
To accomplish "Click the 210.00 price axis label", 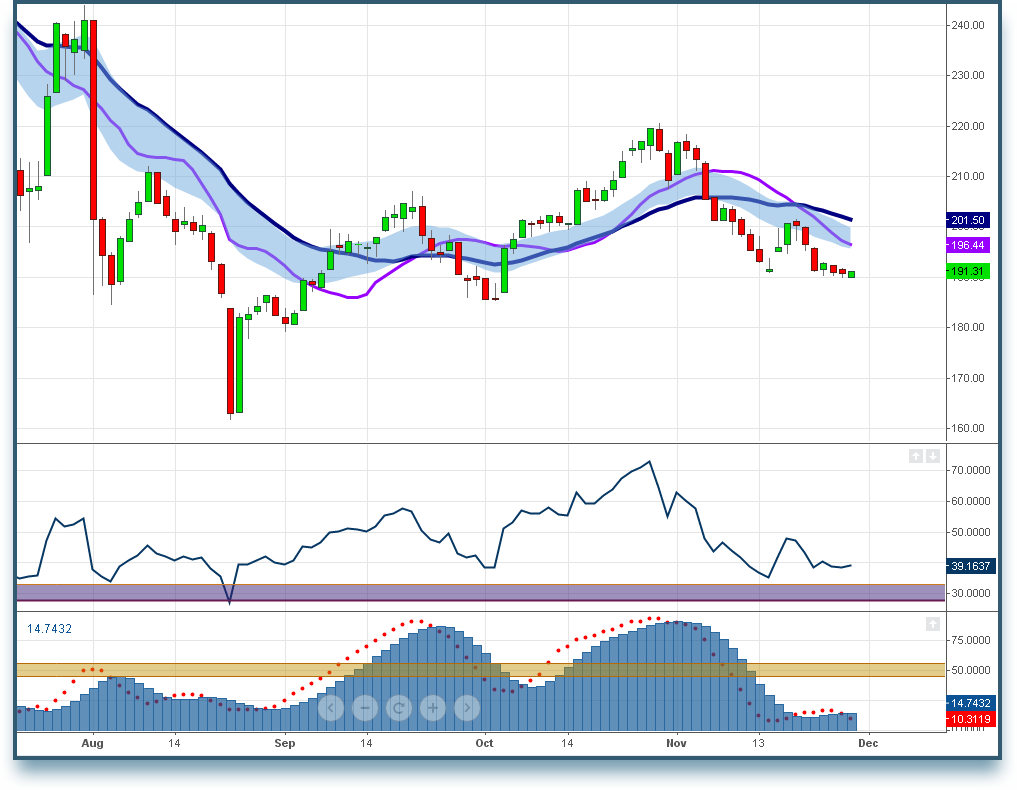I will click(x=968, y=176).
